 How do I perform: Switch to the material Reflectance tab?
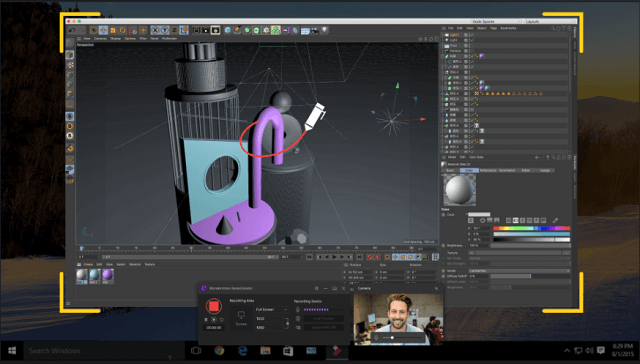487,170
